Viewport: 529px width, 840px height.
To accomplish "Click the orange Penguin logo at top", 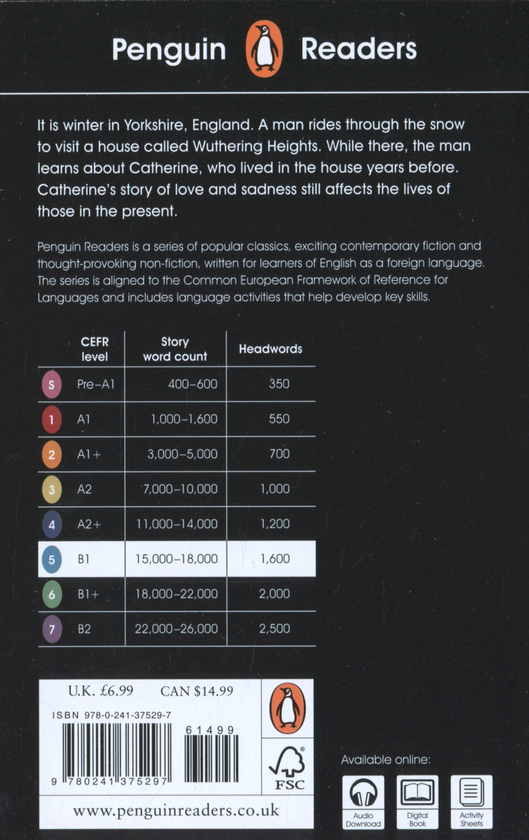I will [x=264, y=49].
